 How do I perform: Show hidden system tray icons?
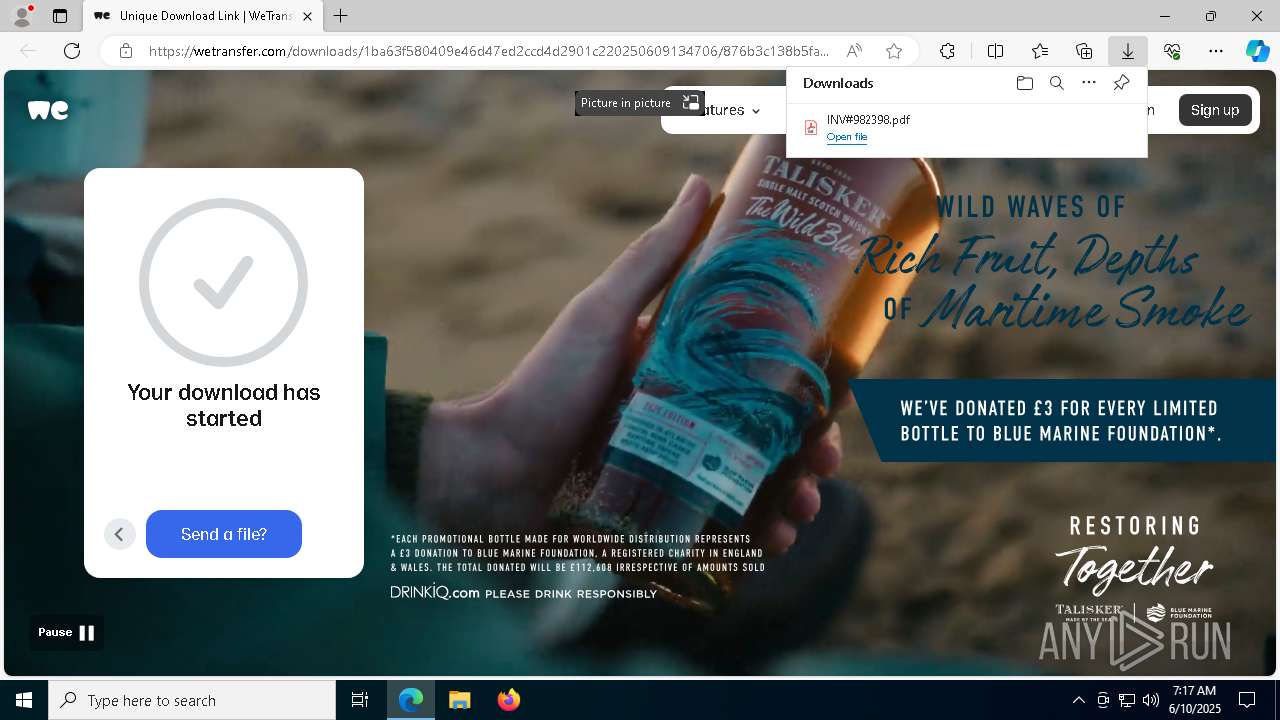point(1078,700)
